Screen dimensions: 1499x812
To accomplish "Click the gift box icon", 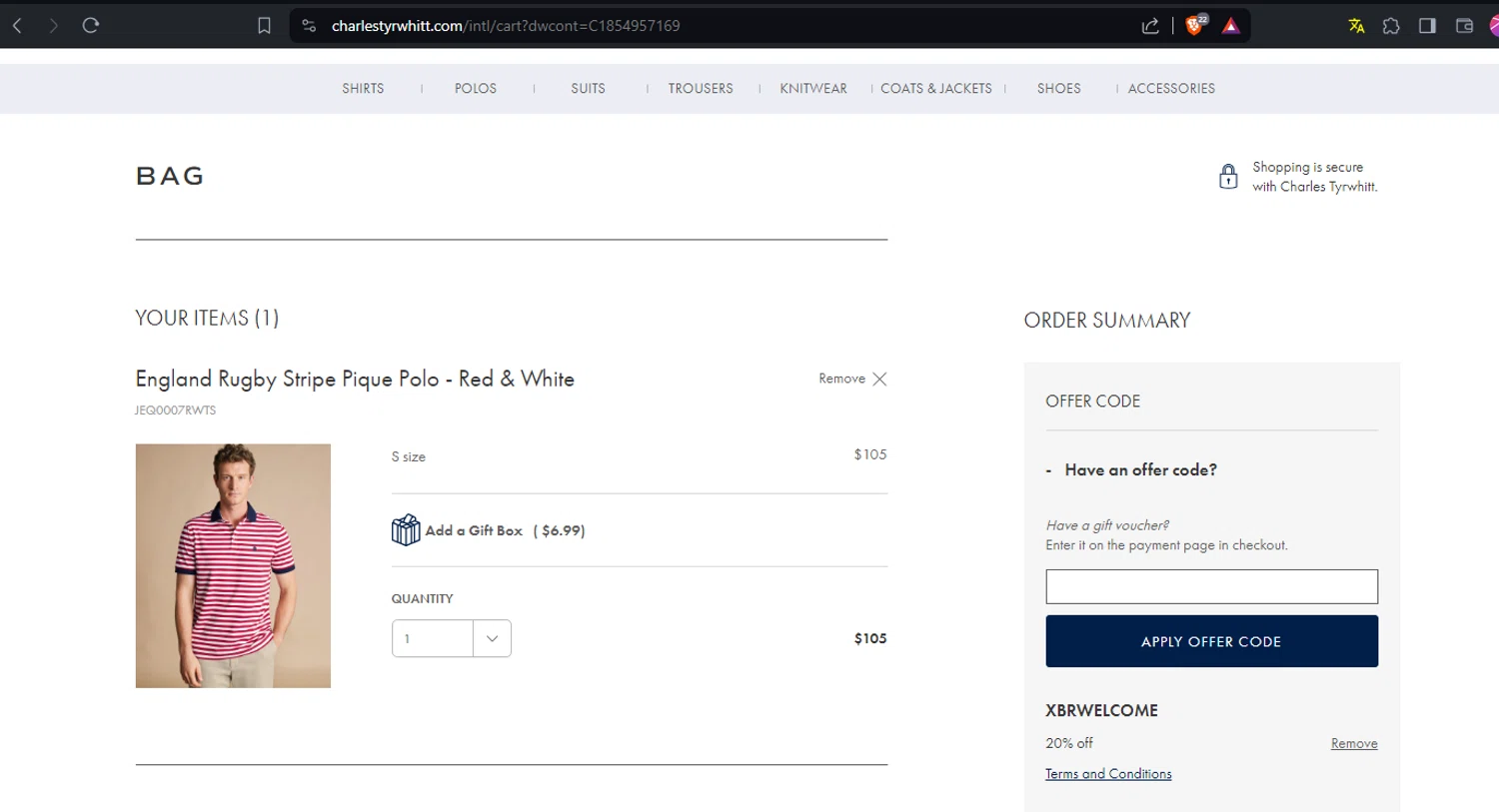I will tap(406, 530).
